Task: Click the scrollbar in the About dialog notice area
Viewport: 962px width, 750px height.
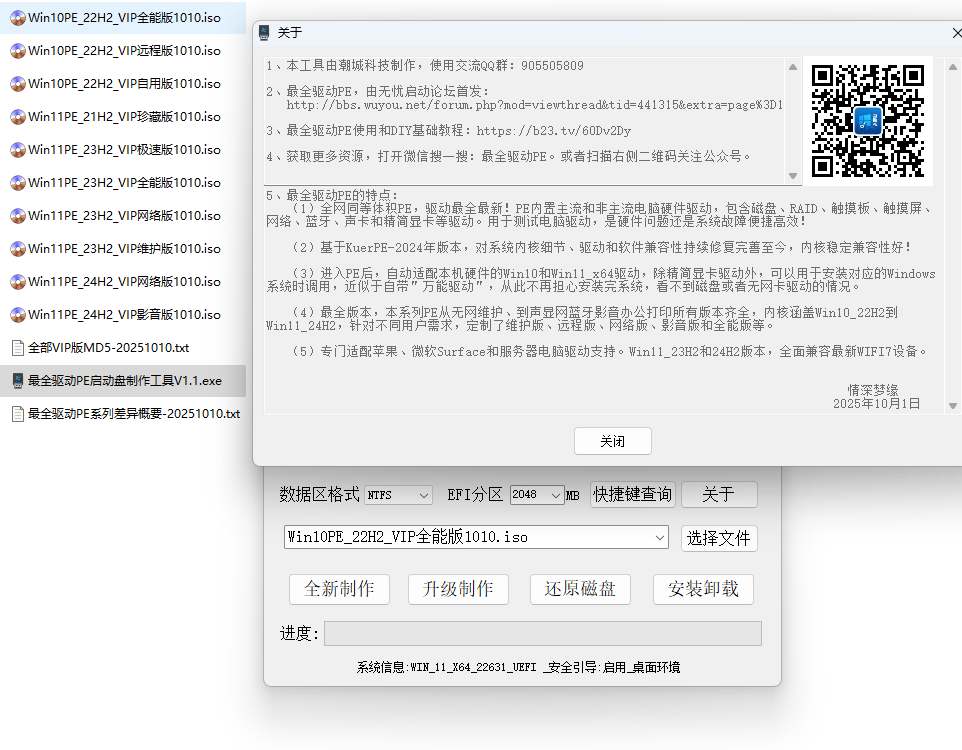Action: point(791,120)
